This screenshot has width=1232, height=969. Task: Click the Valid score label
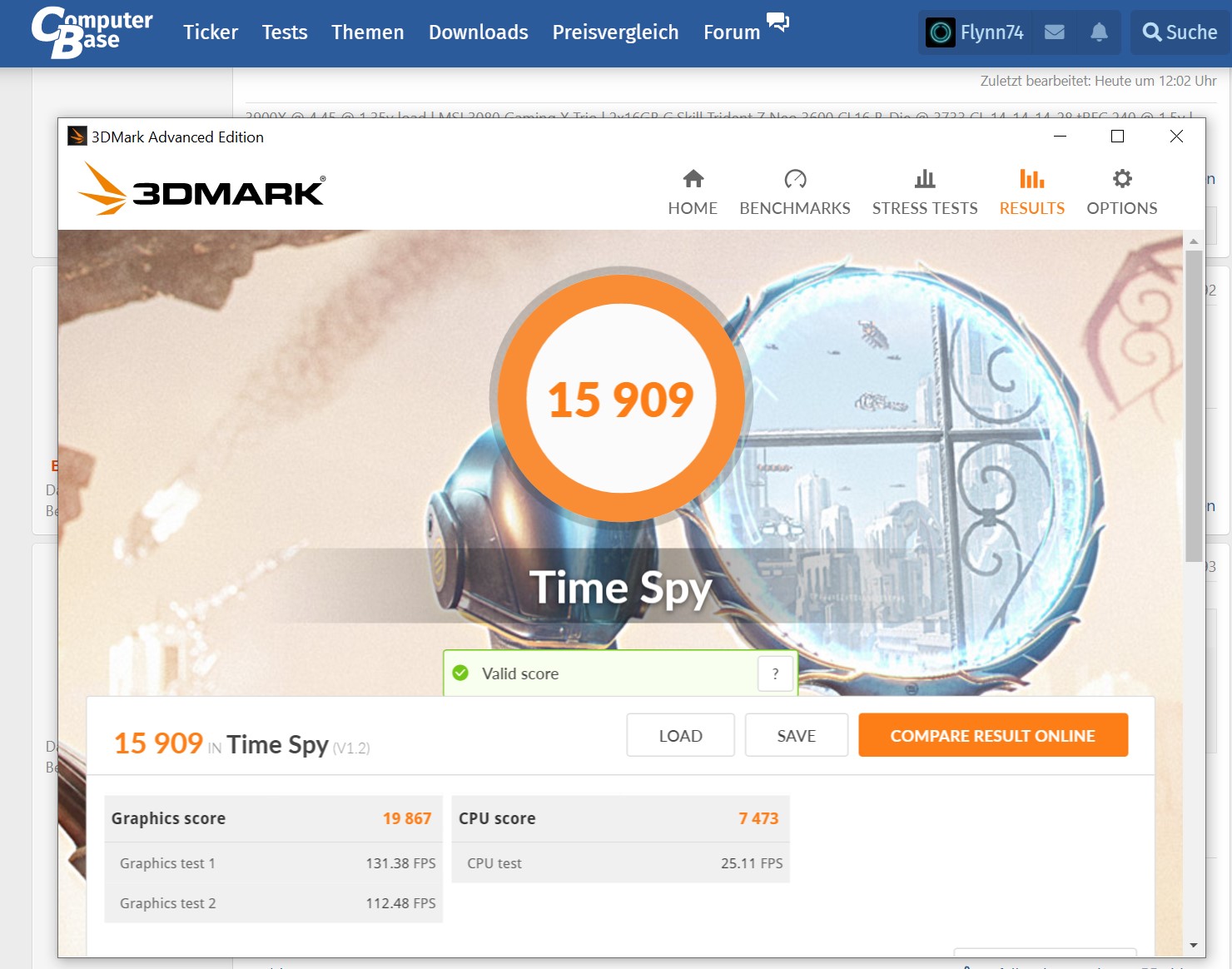click(x=520, y=673)
